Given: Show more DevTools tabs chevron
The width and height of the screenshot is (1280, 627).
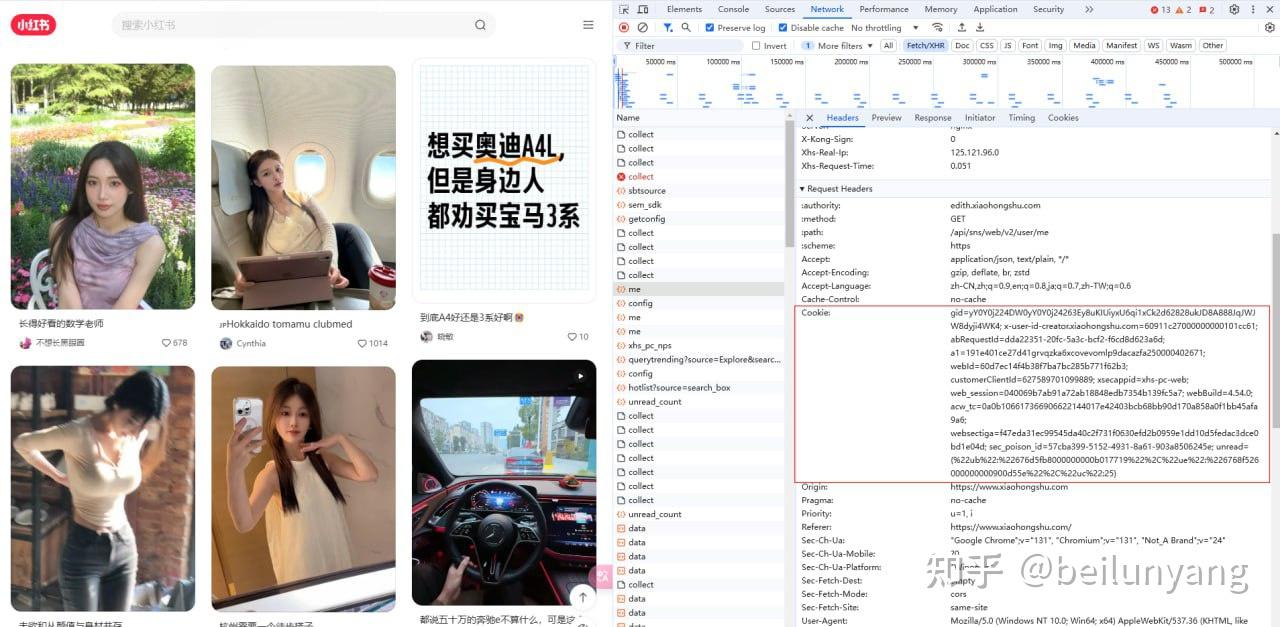Looking at the screenshot, I should pos(1088,9).
